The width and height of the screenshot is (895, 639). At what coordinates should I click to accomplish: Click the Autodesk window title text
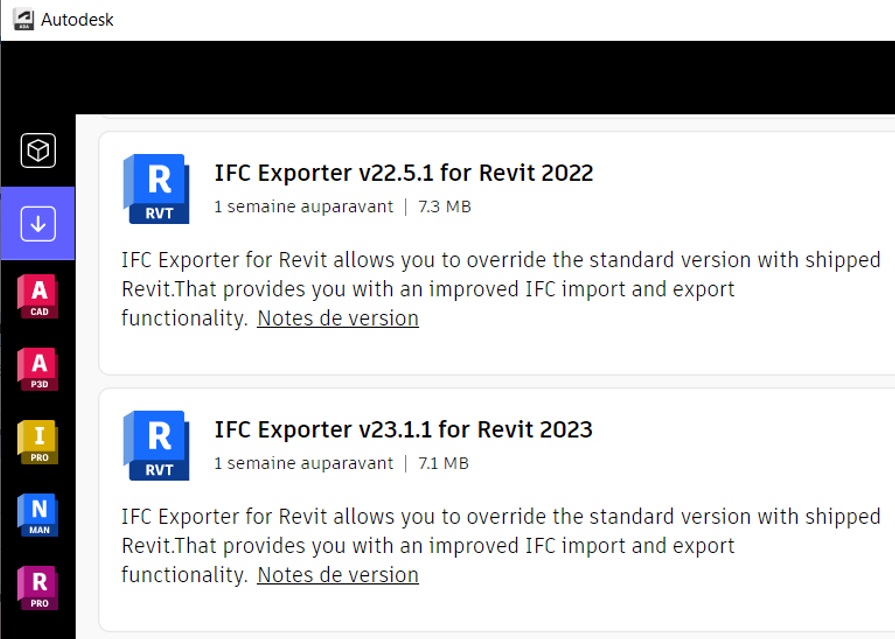coord(77,20)
